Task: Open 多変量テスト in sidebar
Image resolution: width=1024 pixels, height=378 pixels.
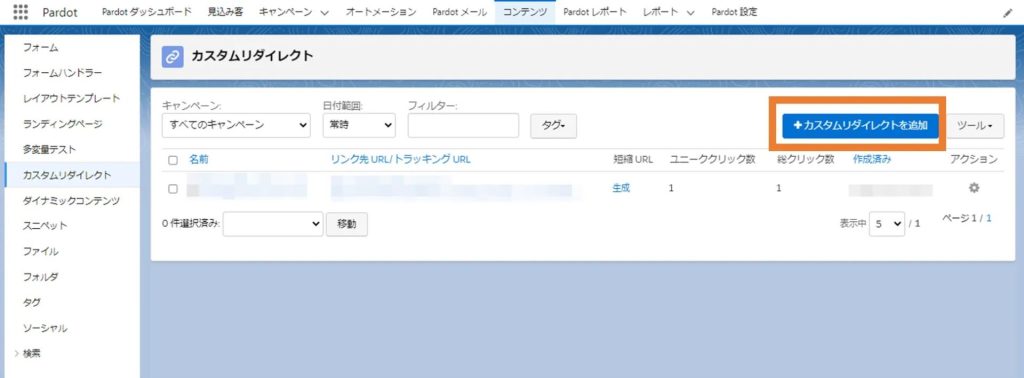Action: click(x=50, y=150)
